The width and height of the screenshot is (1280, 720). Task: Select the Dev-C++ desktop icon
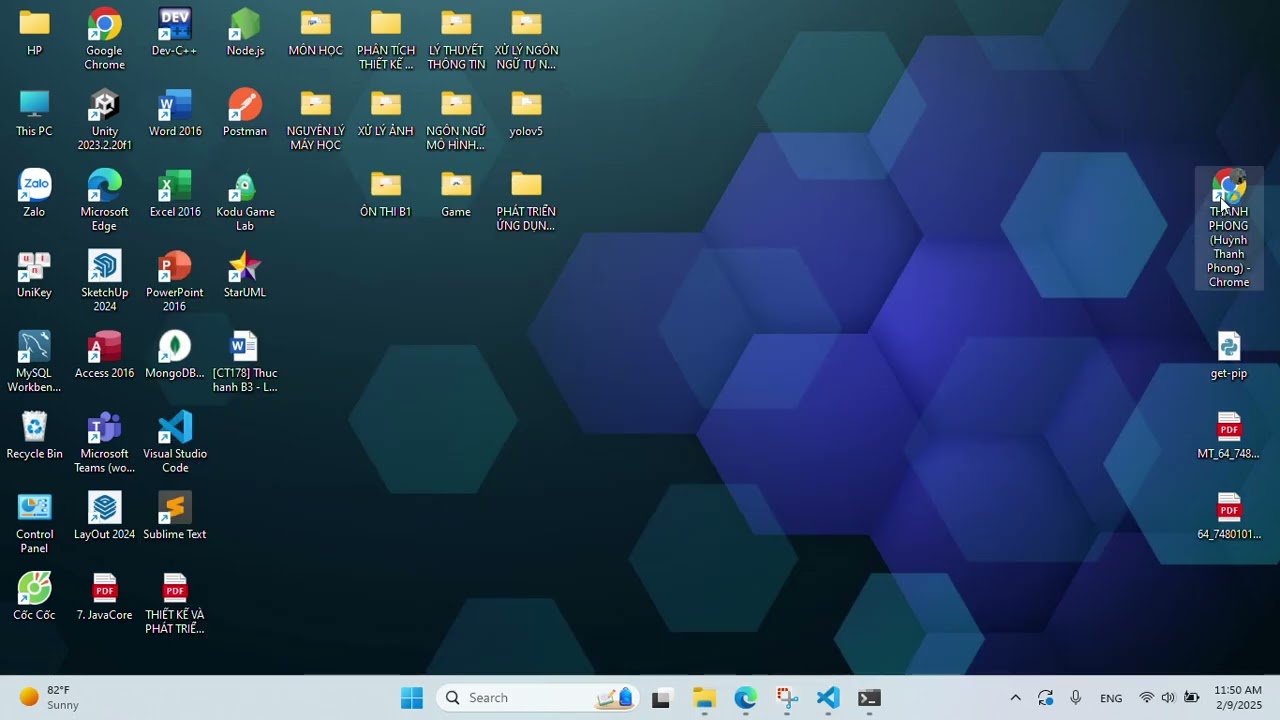pos(175,33)
